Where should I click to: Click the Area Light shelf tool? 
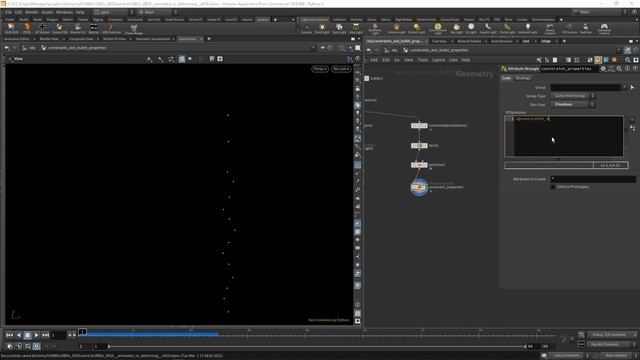point(356,29)
